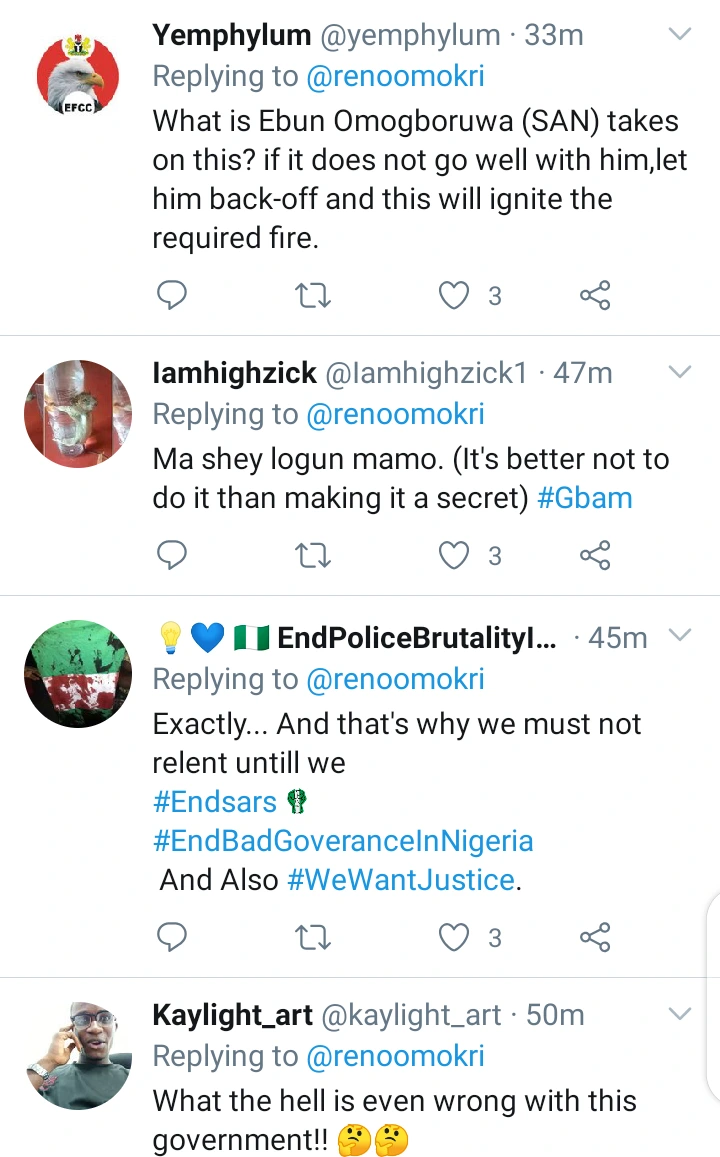Like the EndPoliceBrutality tweet
Image resolution: width=720 pixels, height=1157 pixels.
(455, 937)
